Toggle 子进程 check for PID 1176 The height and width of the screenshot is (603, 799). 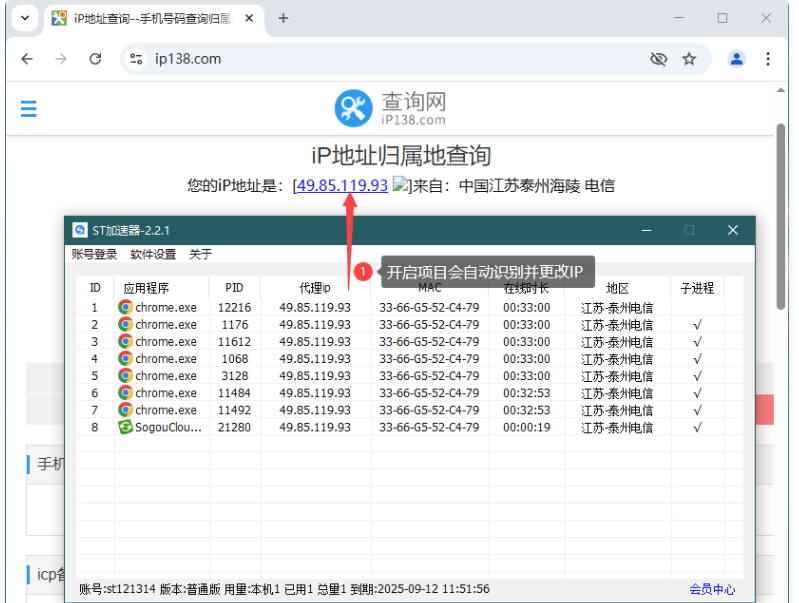click(x=698, y=325)
